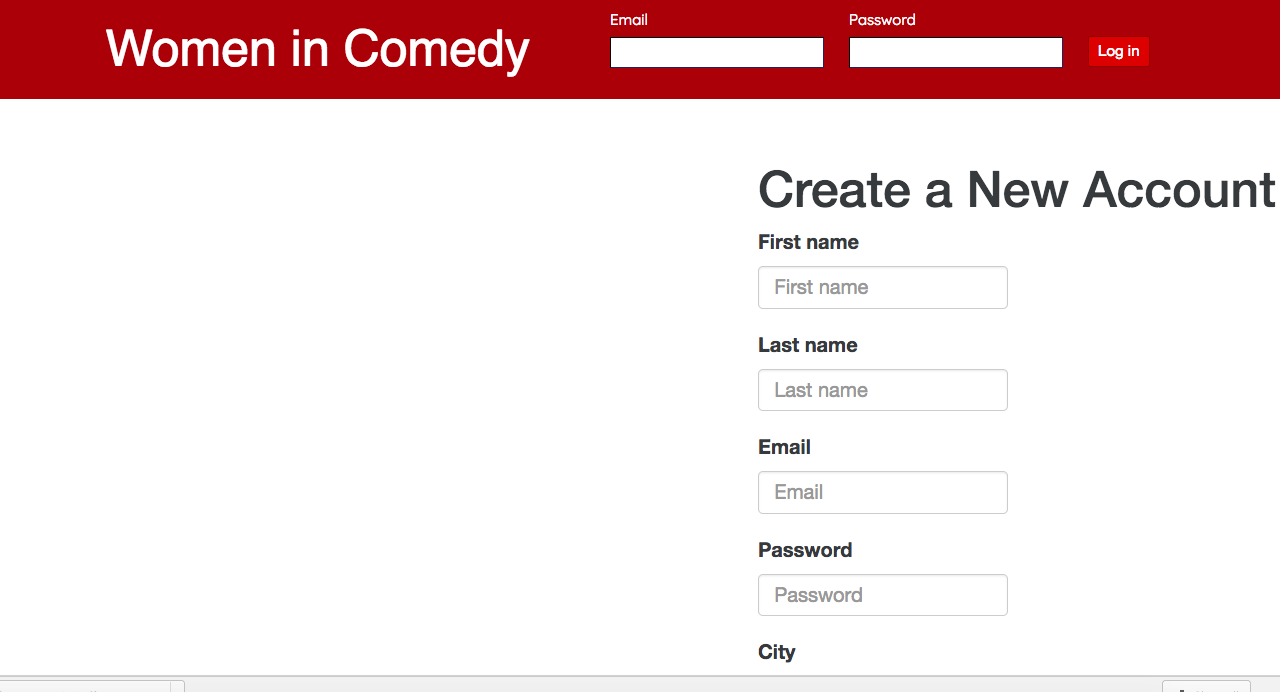Viewport: 1280px width, 692px height.
Task: Click the downloaded file item at bottom-left bar
Action: 90,687
